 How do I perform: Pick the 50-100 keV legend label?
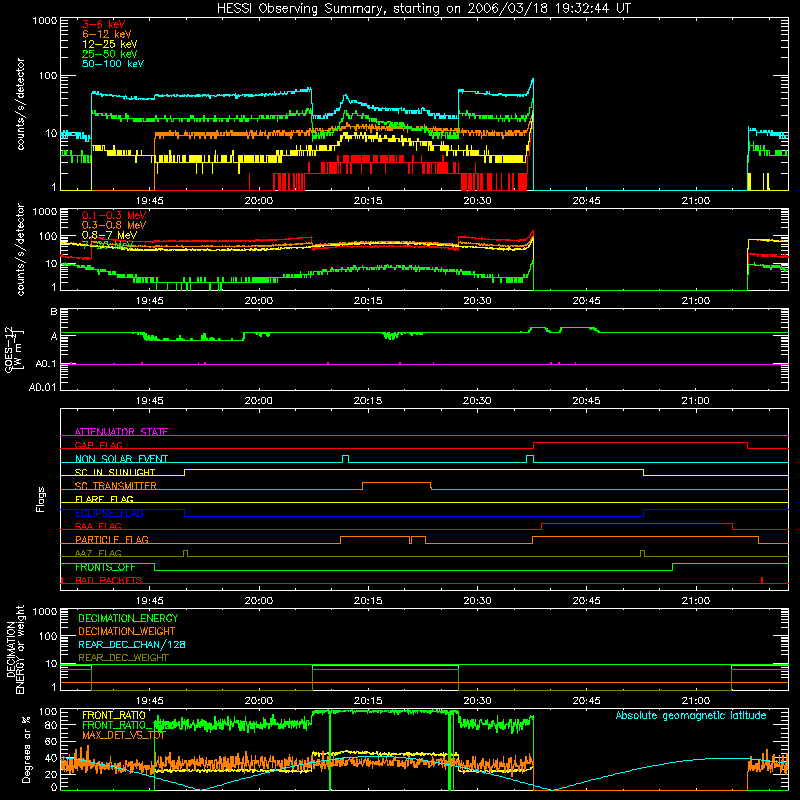pyautogui.click(x=112, y=64)
